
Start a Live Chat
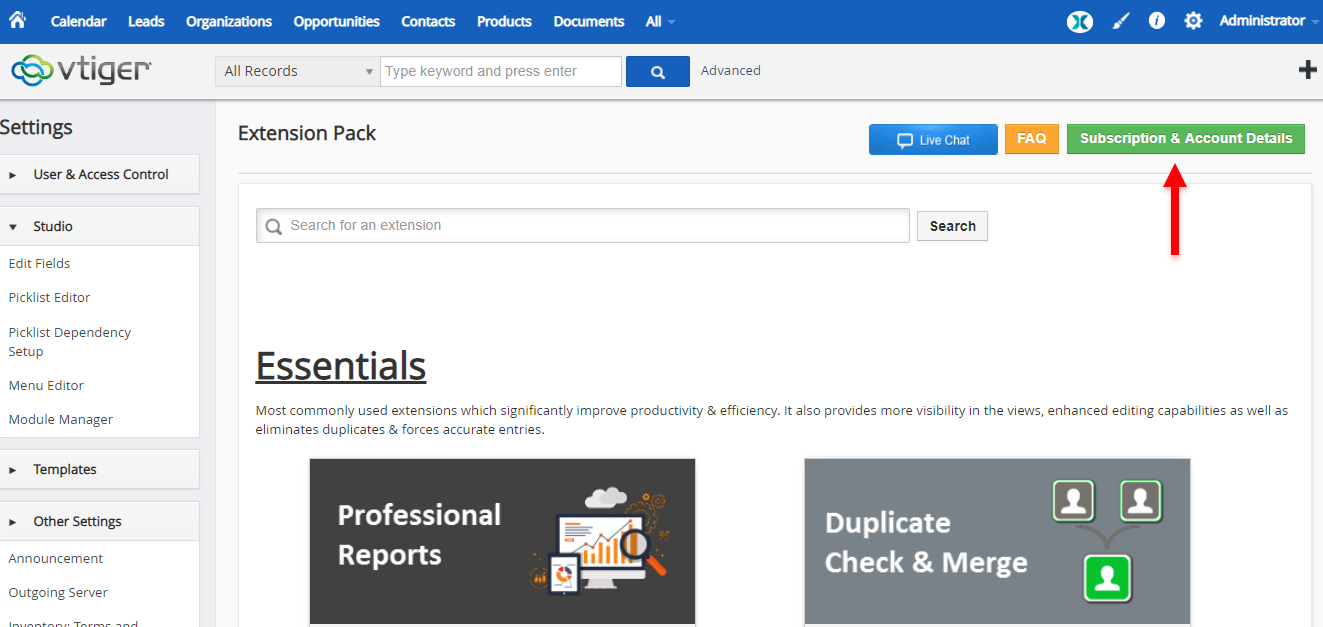tap(933, 139)
